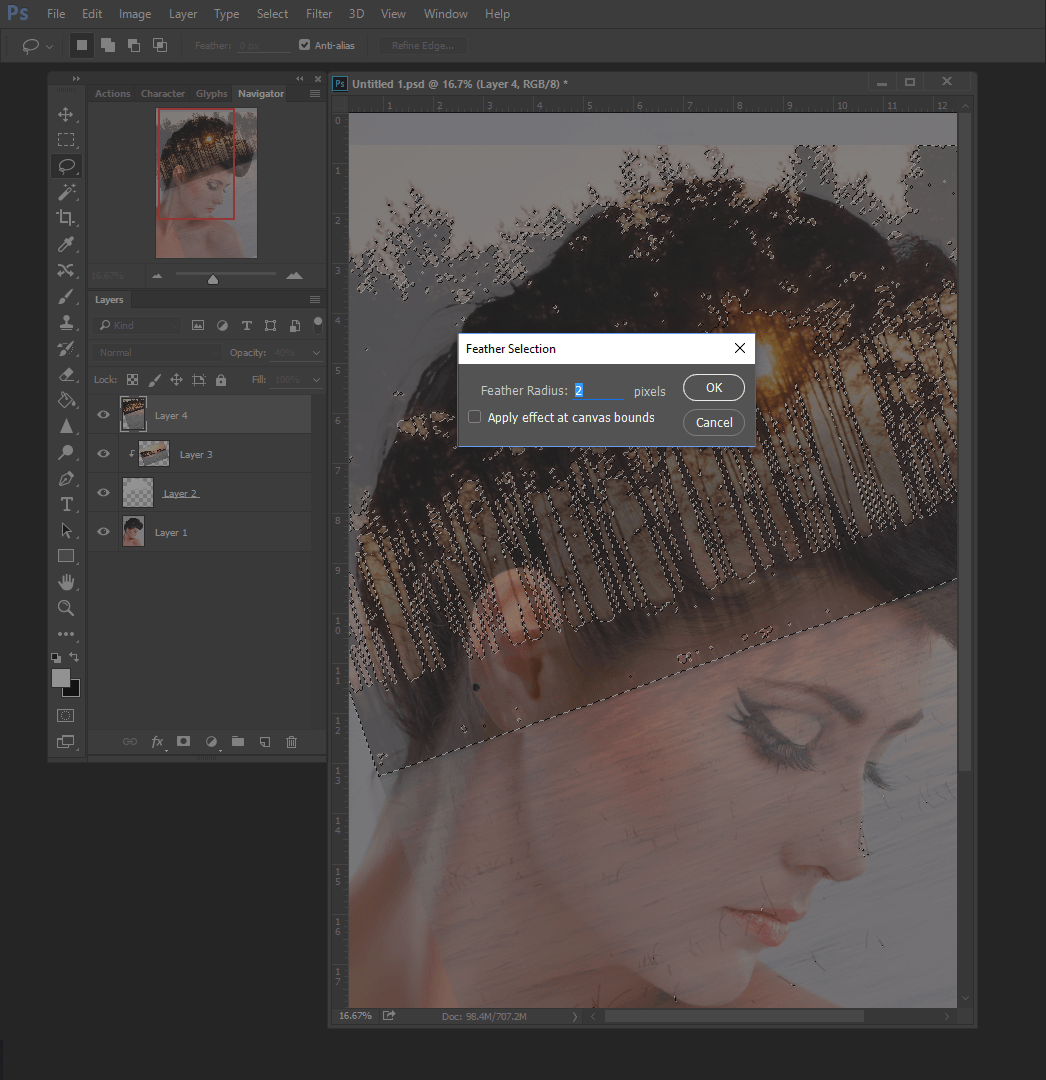Screen dimensions: 1046x1080
Task: Select the Eyedropper tool
Action: click(x=66, y=244)
